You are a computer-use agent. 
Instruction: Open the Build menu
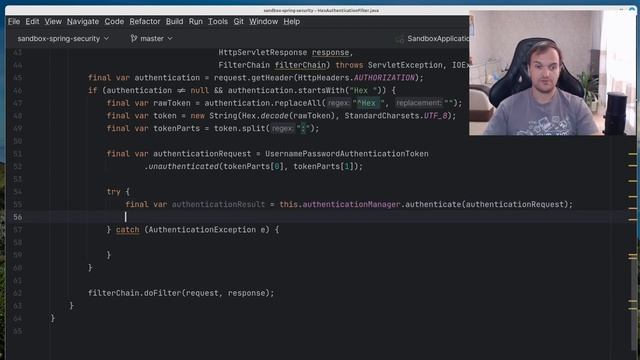click(174, 22)
